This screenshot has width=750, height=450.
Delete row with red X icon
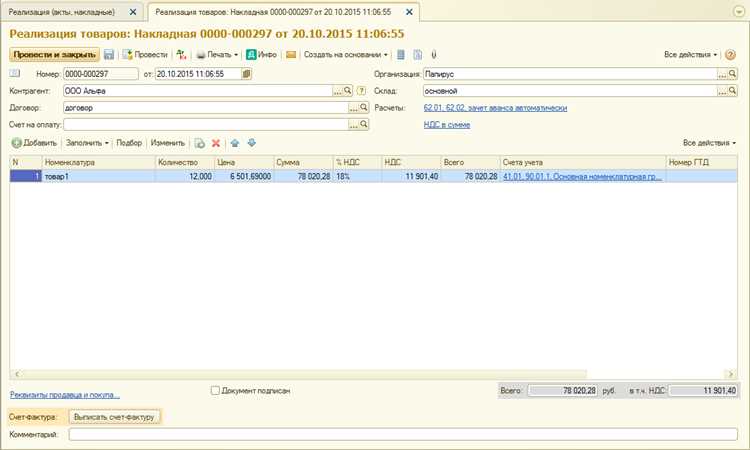216,143
